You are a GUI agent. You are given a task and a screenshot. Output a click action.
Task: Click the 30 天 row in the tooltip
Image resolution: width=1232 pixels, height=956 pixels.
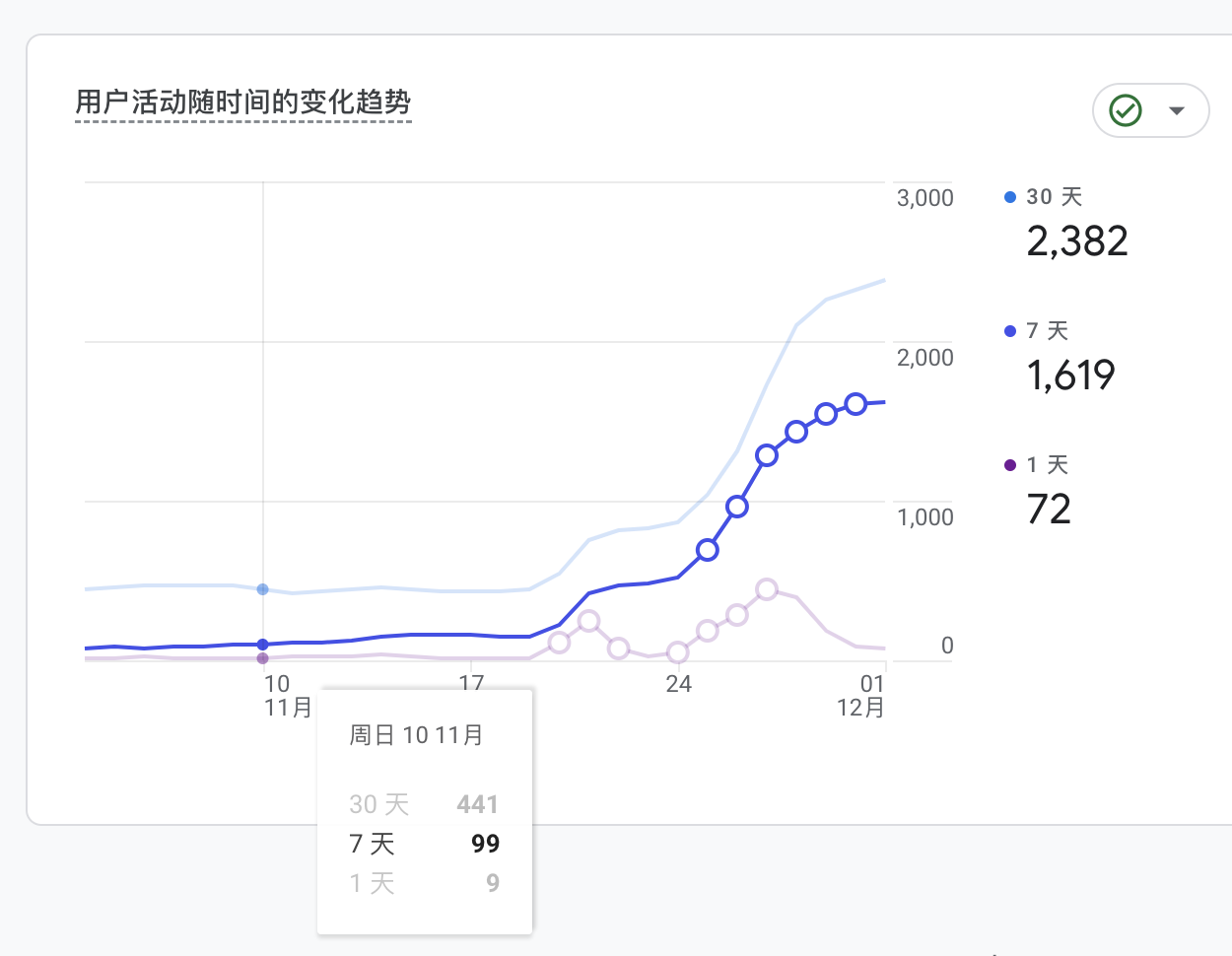click(424, 804)
